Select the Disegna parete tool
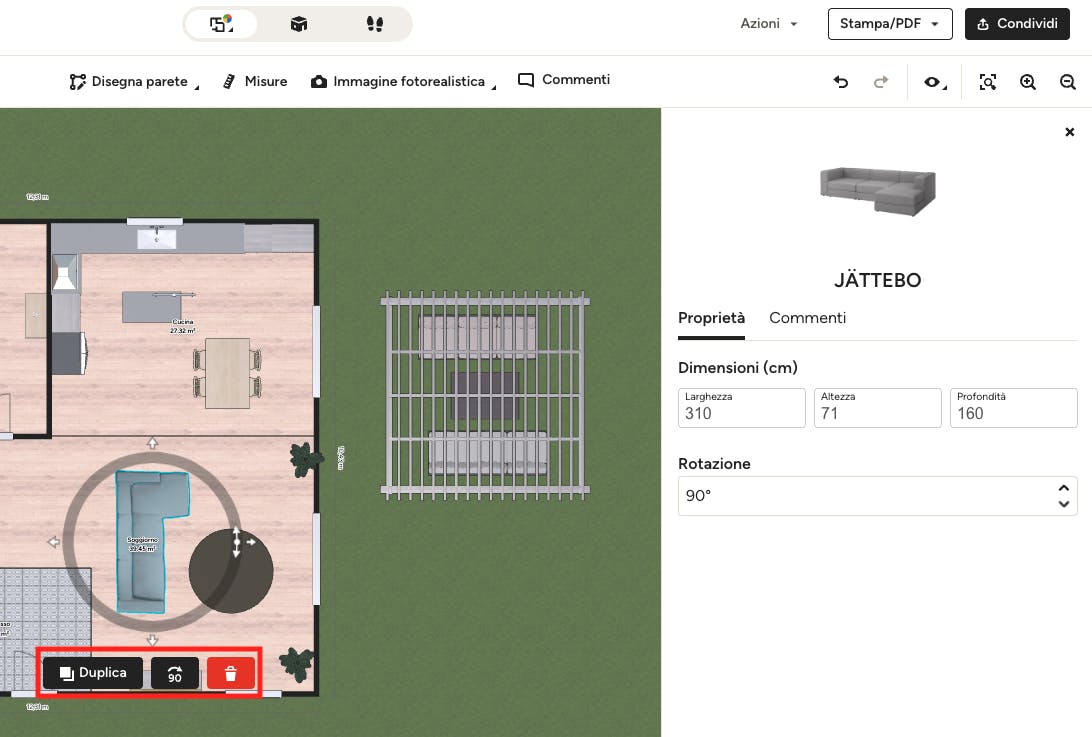Viewport: 1092px width, 737px height. [134, 82]
